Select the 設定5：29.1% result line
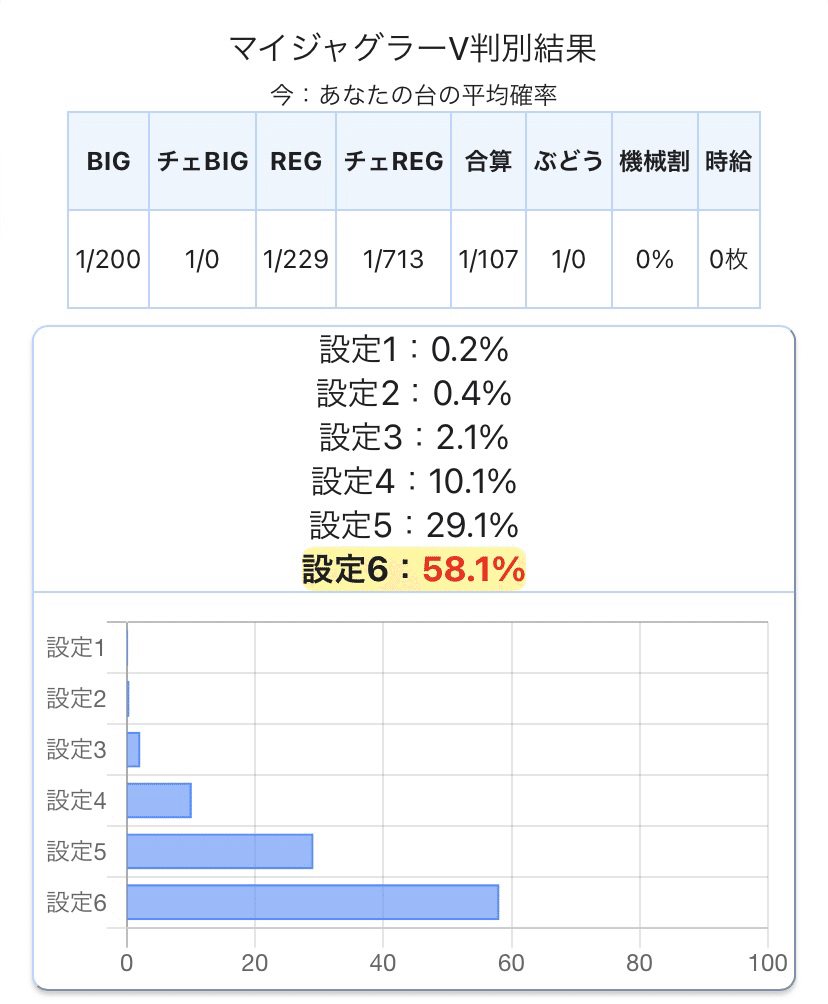Screen dimensions: 828x1004 414,525
